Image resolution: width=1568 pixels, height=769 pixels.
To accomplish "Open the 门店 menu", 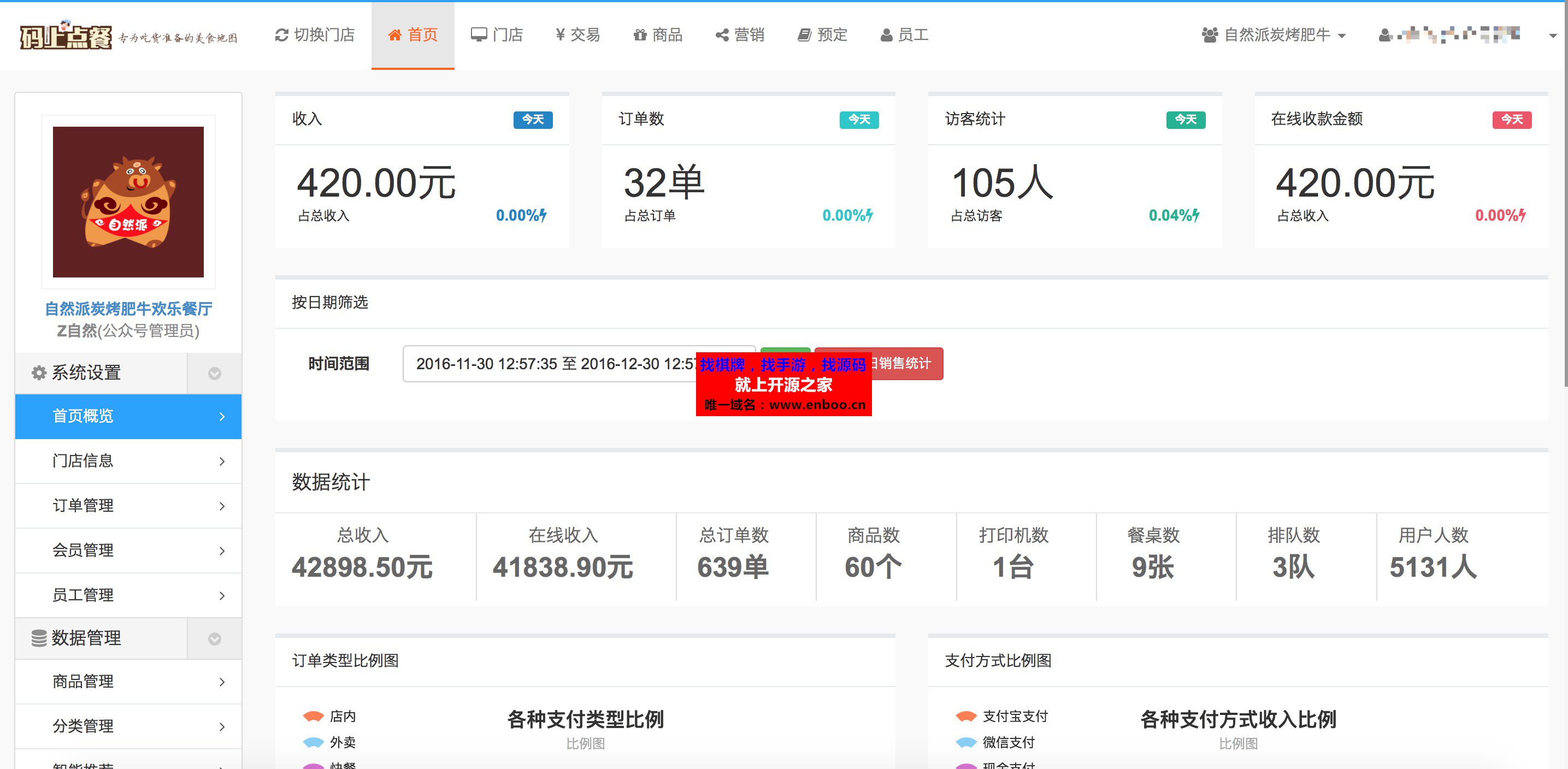I will tap(497, 36).
